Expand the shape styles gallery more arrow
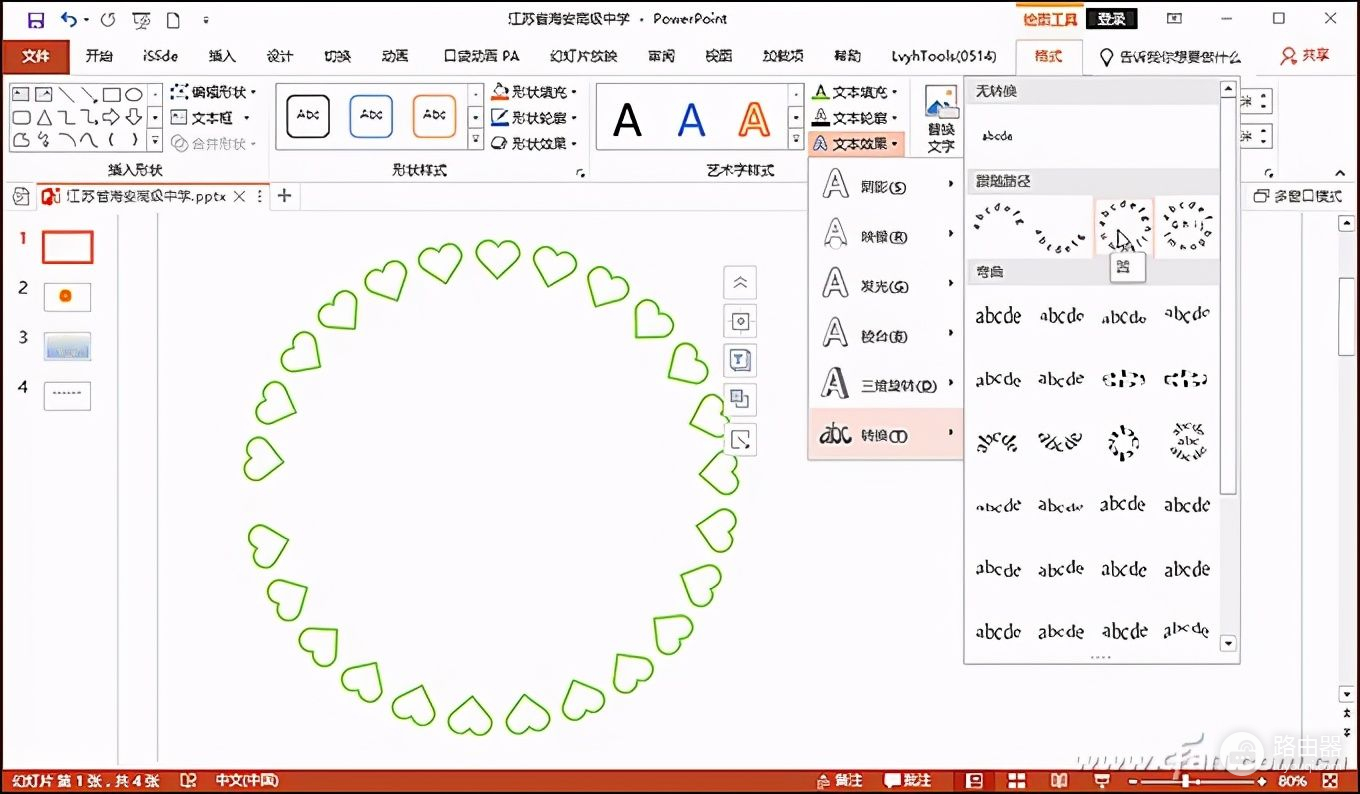 coord(475,143)
